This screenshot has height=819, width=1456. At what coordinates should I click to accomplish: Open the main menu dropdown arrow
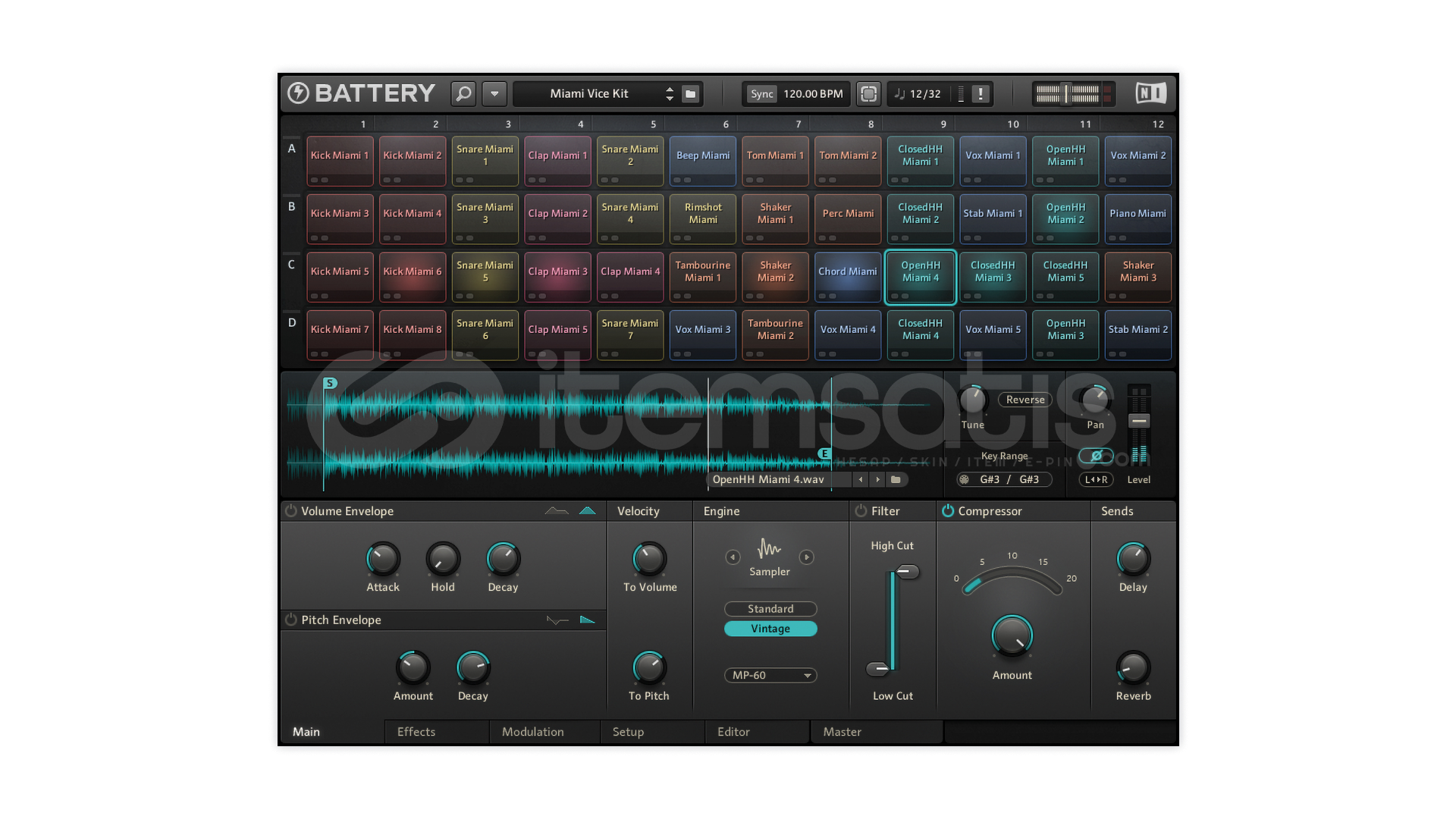pyautogui.click(x=494, y=93)
